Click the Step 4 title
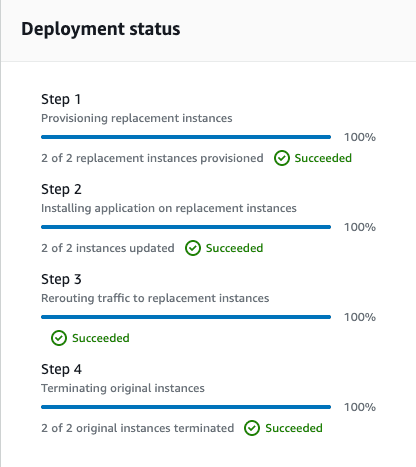416x467 pixels. (x=61, y=369)
